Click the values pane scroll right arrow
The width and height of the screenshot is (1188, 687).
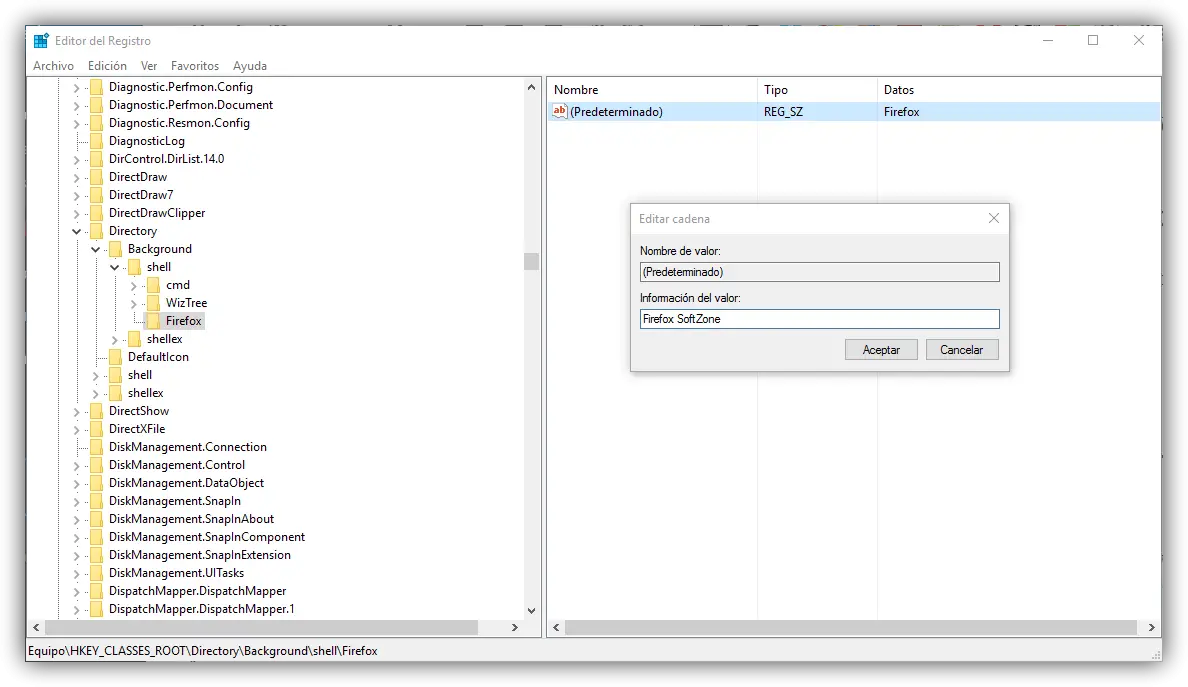1152,628
